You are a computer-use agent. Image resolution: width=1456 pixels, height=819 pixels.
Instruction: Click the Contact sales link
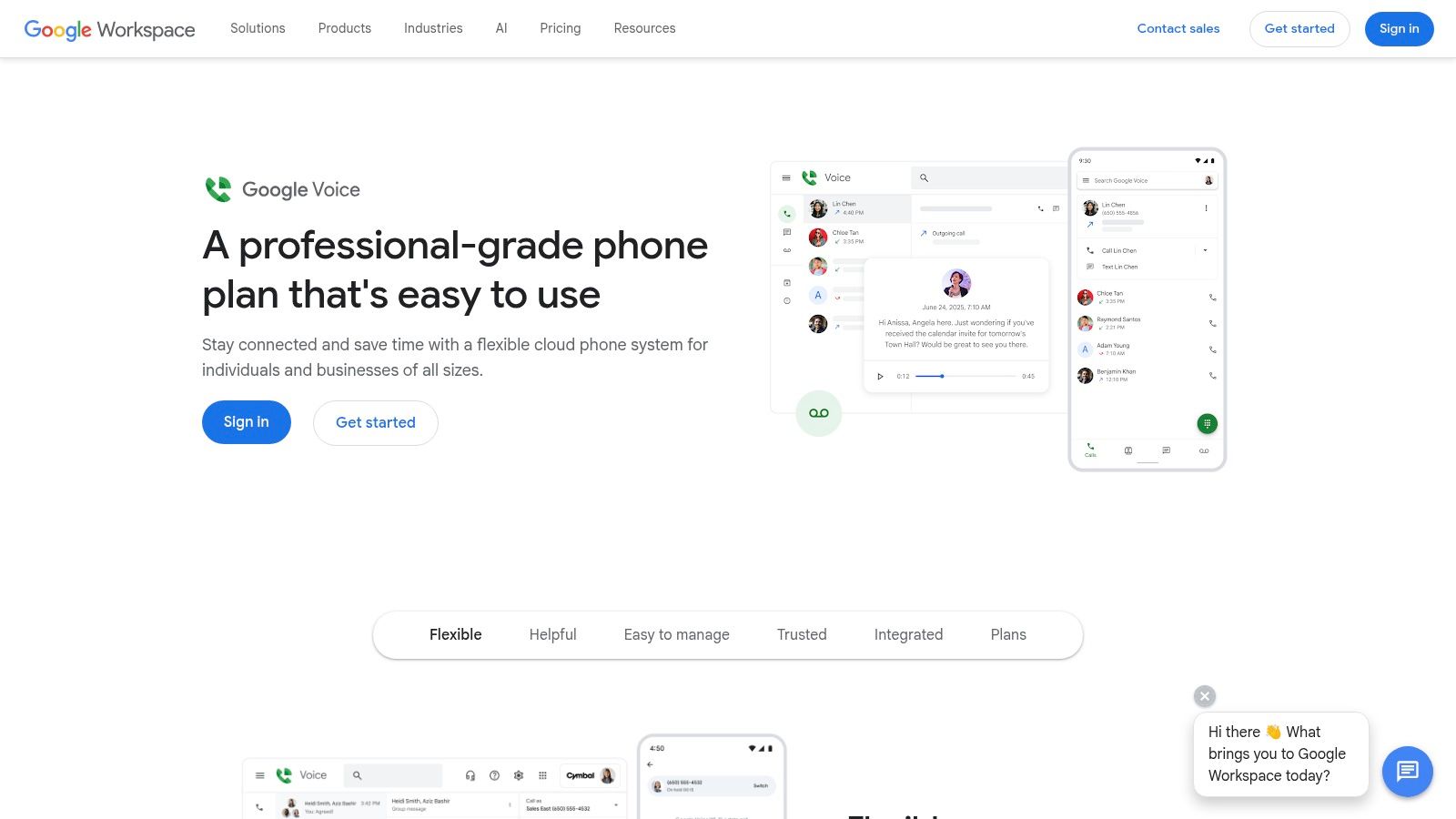(1178, 28)
